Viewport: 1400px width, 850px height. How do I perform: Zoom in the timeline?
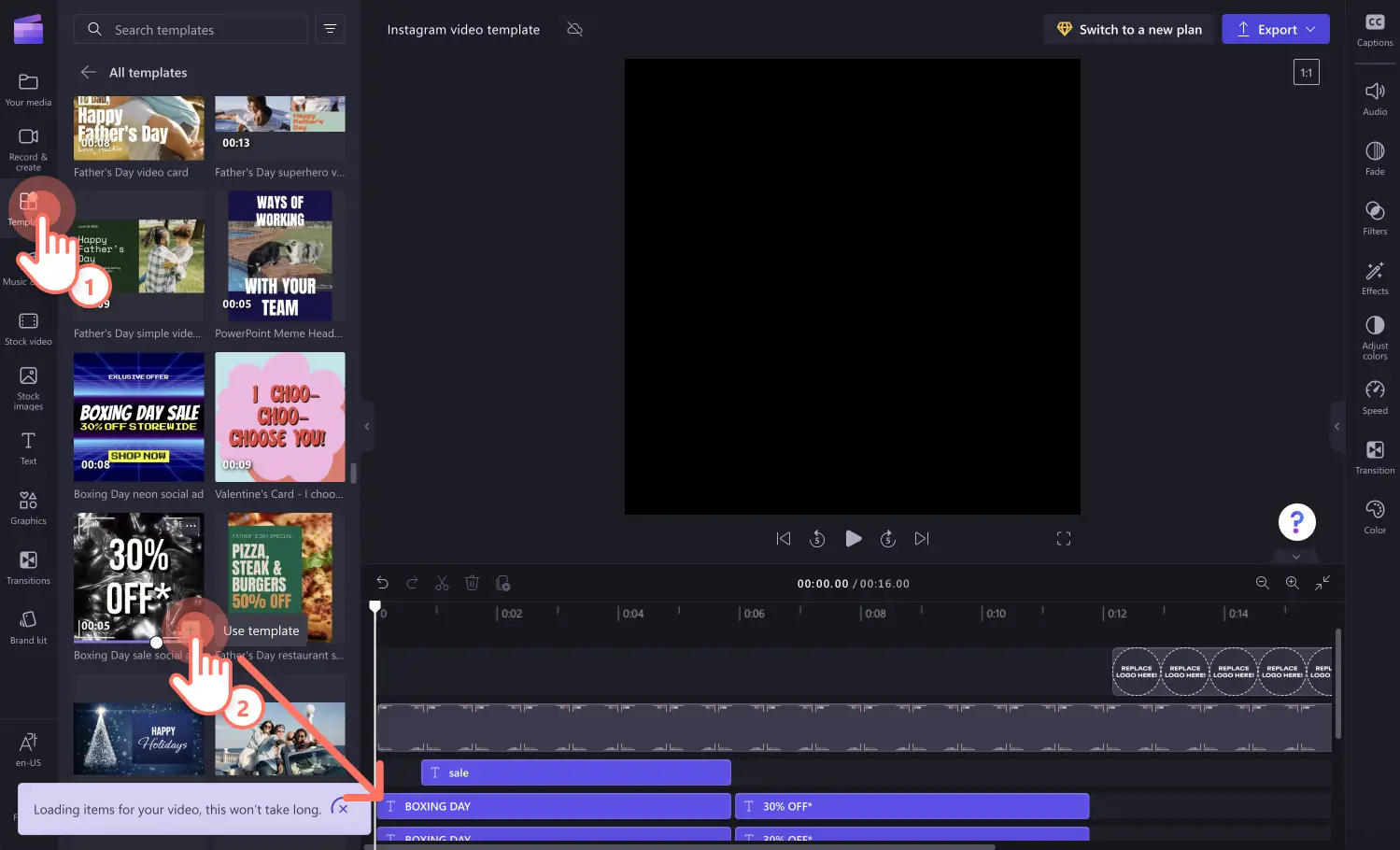click(x=1292, y=583)
